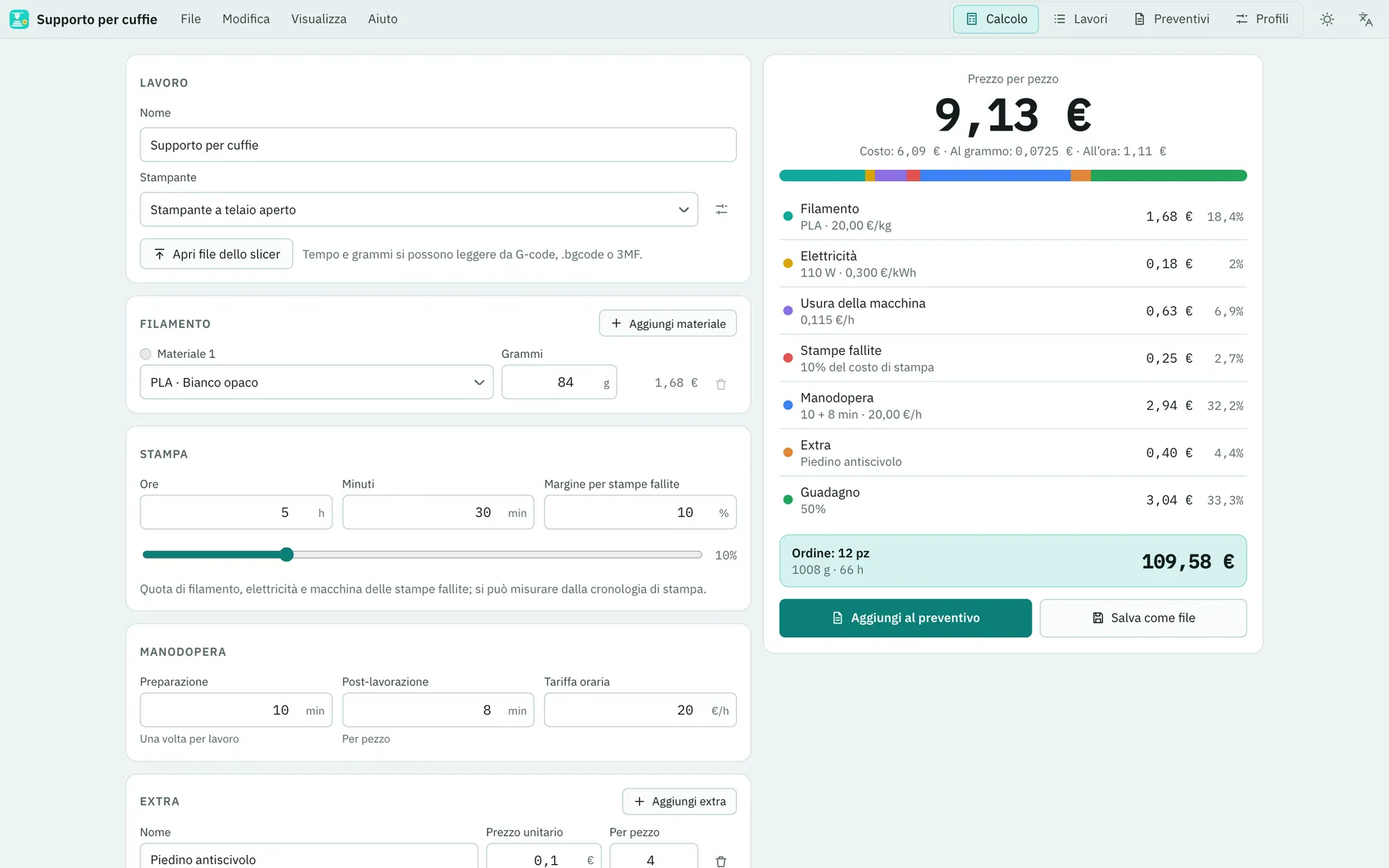Toggle the light/dark theme sun icon
Image resolution: width=1389 pixels, height=868 pixels.
coord(1327,19)
